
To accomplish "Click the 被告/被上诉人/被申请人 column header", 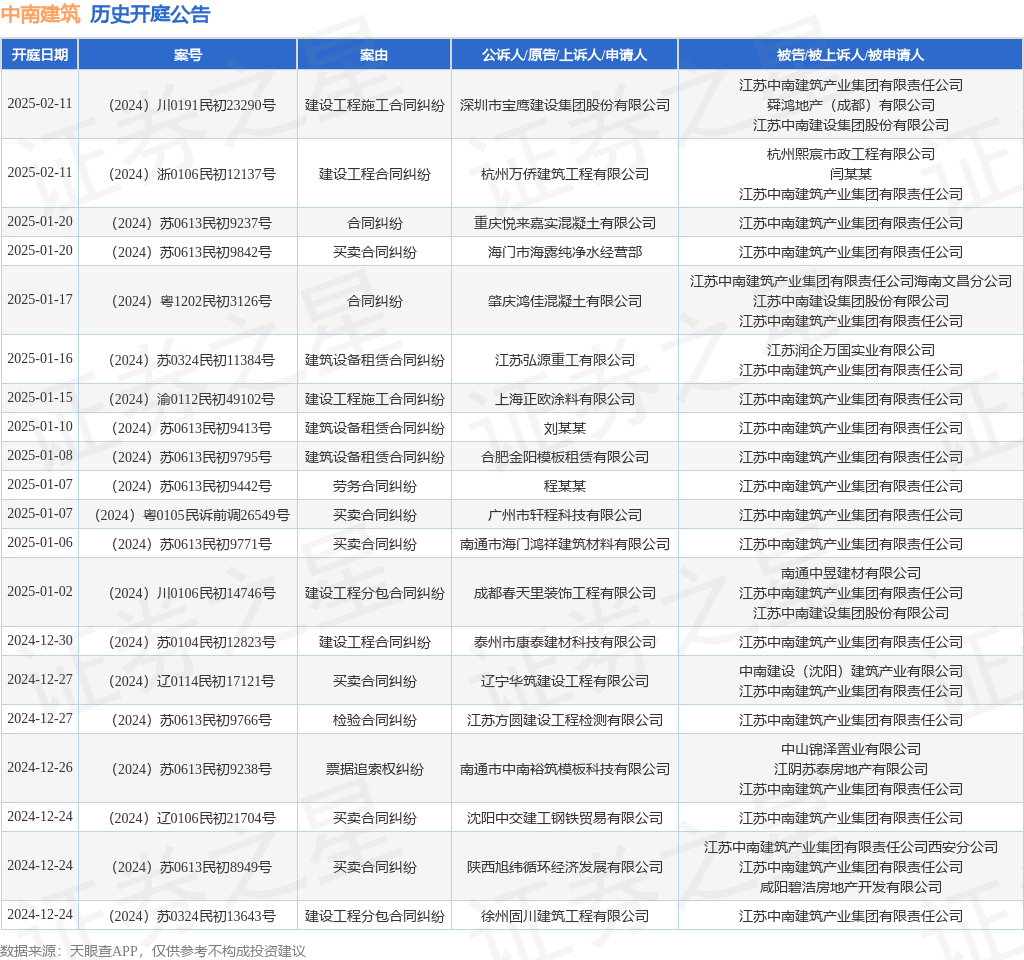I will point(850,55).
